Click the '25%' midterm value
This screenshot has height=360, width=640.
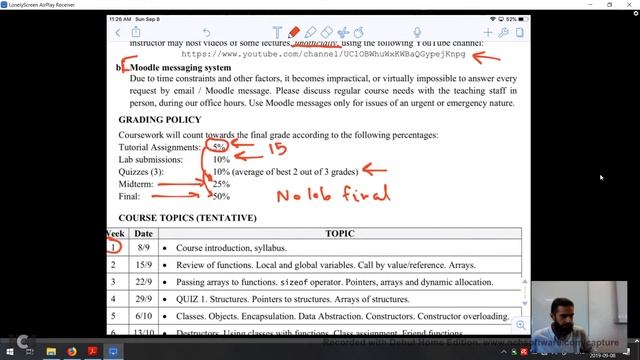221,184
